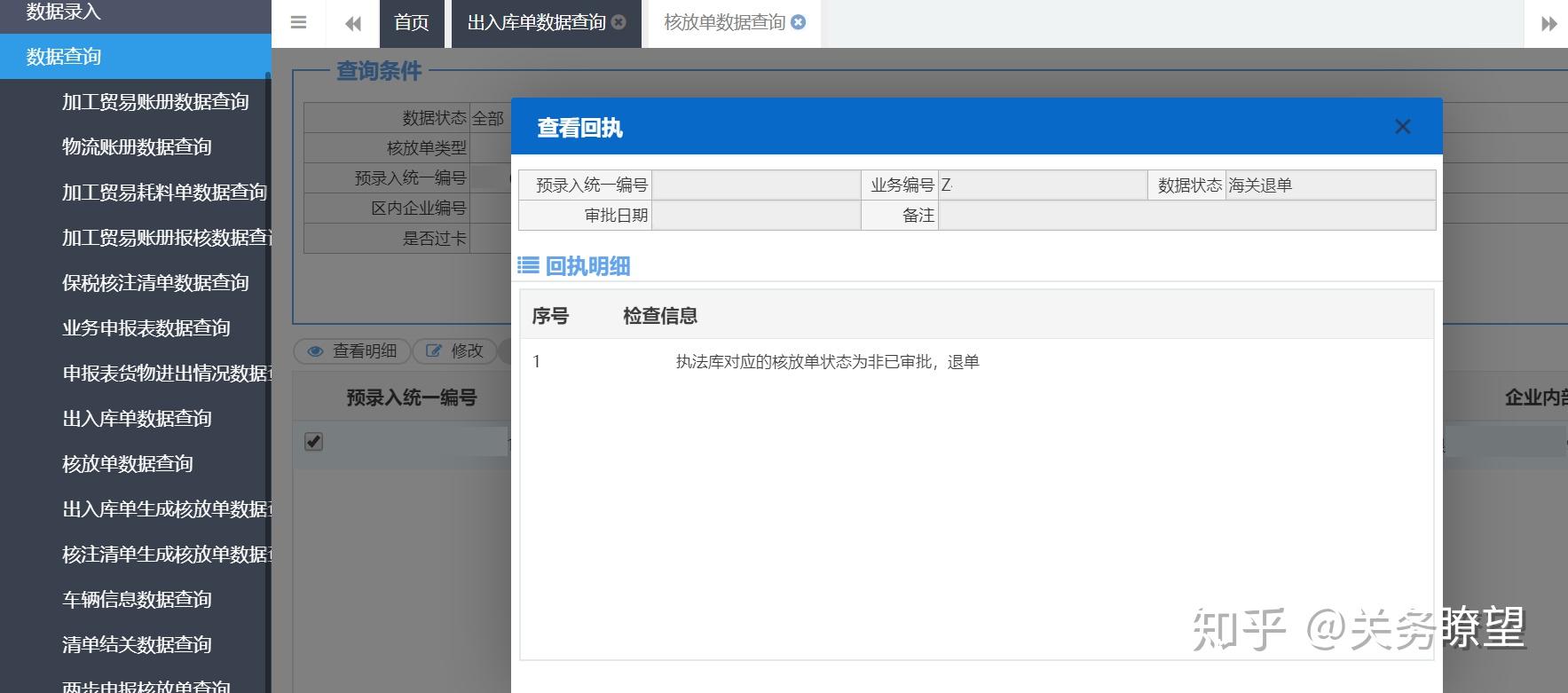Open the 数据状态 全部 dropdown in query conditions
Screen dimensions: 1568x693
[491, 118]
